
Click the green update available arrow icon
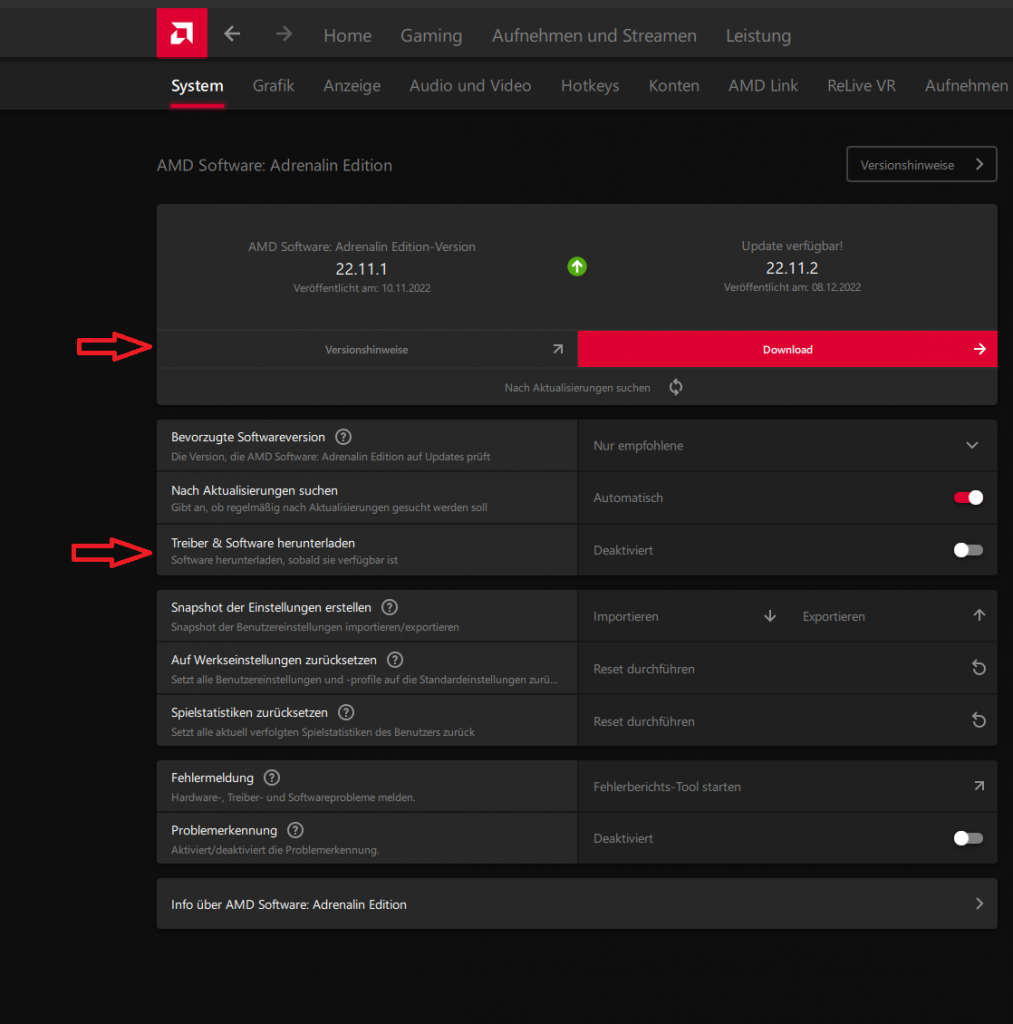coord(577,266)
